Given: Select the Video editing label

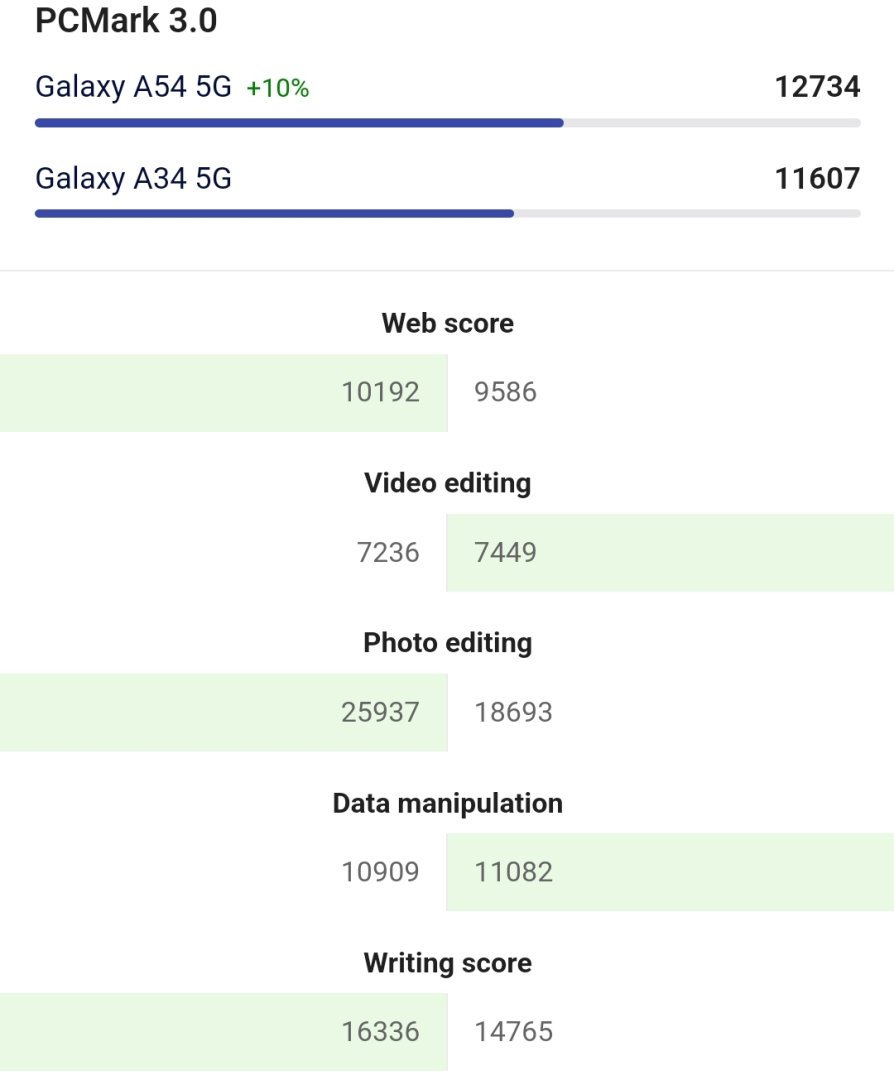Looking at the screenshot, I should (x=448, y=483).
